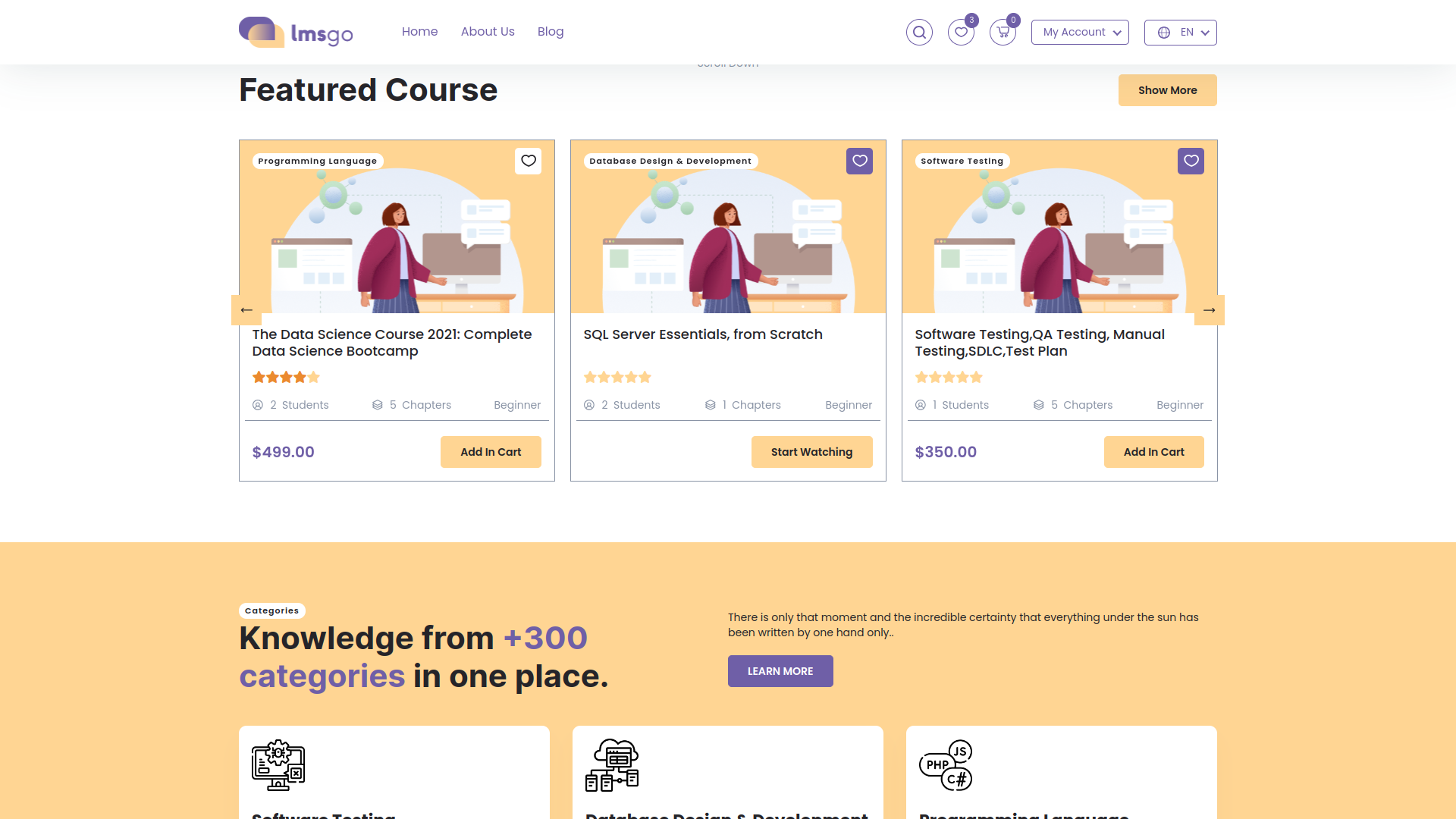Open the Software Testing course thumbnail image

click(1059, 227)
